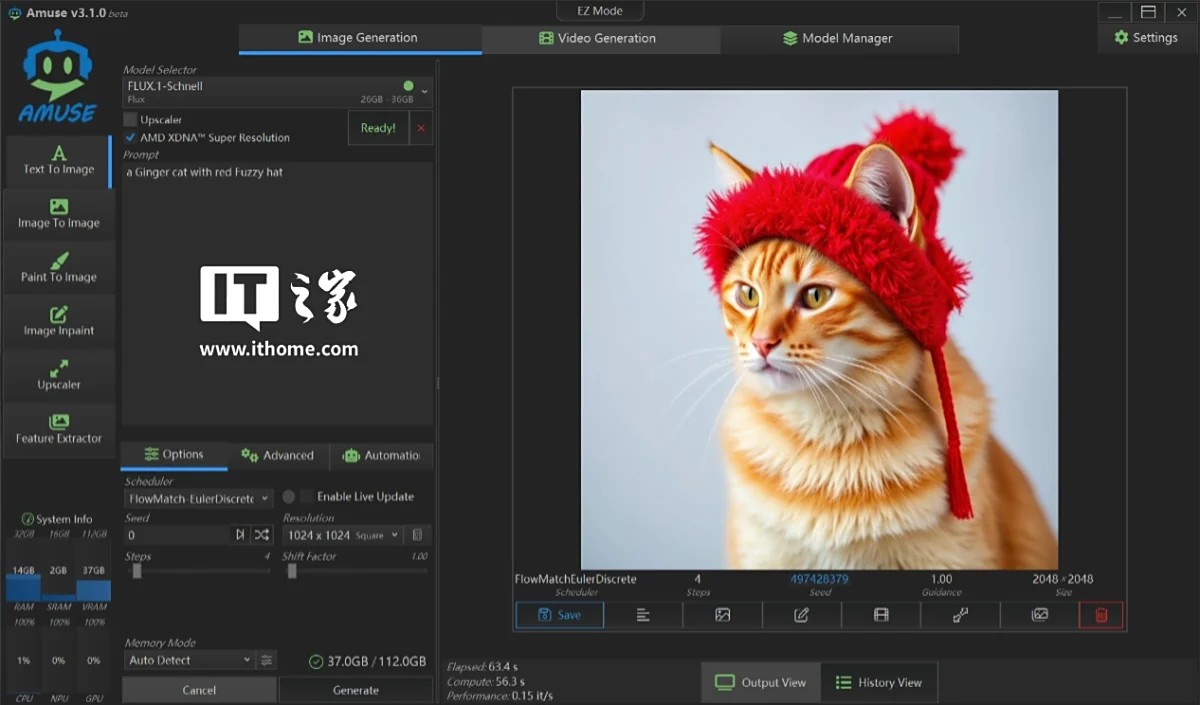This screenshot has width=1200, height=705.
Task: Click the Seed input field
Action: pos(176,535)
